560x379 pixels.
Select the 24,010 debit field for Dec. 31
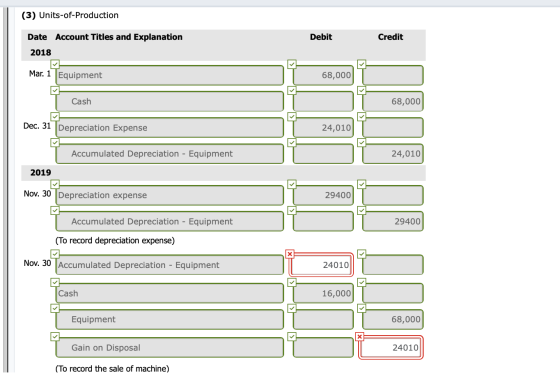323,128
